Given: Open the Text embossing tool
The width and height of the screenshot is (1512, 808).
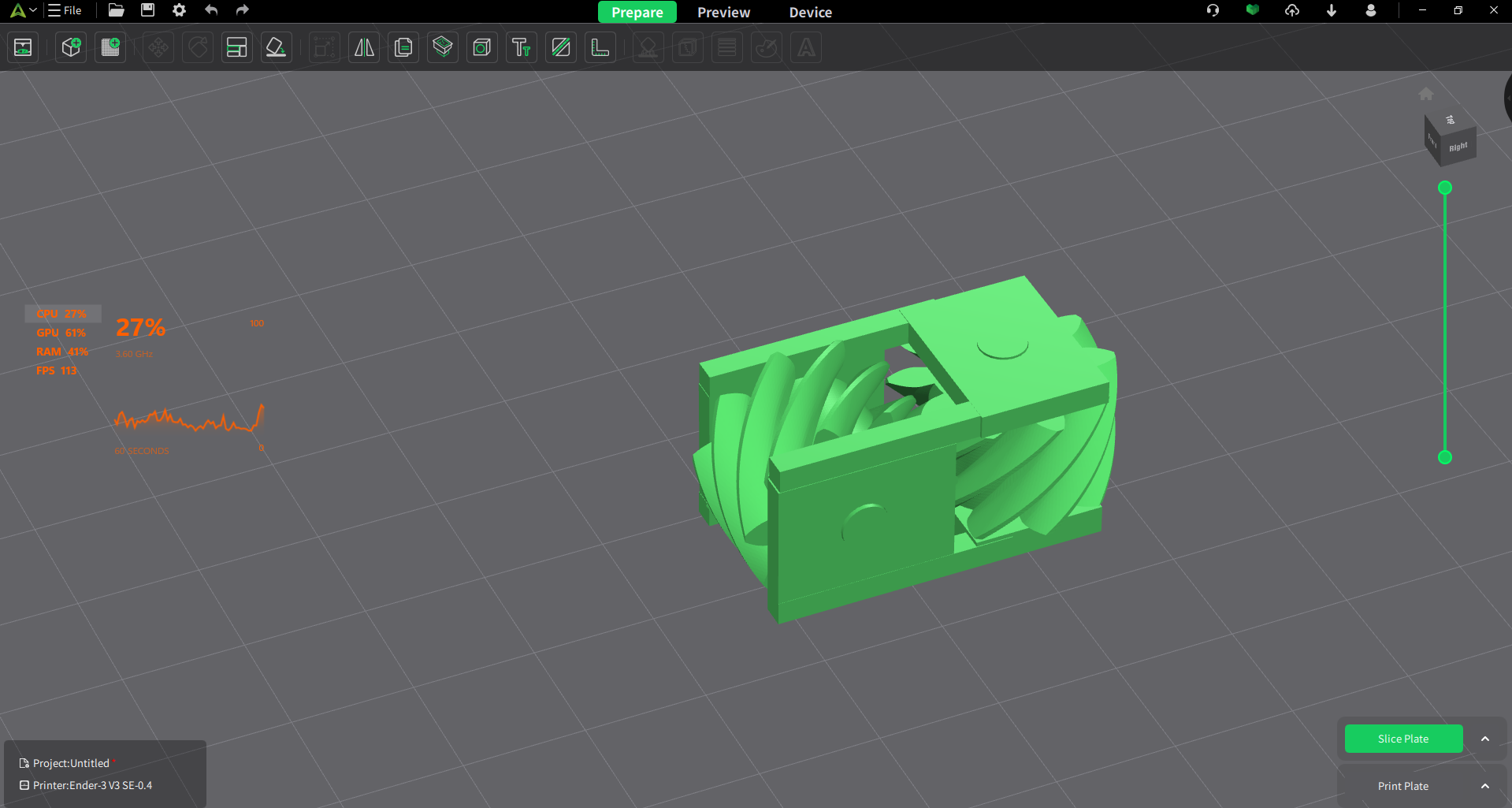Looking at the screenshot, I should pos(522,48).
